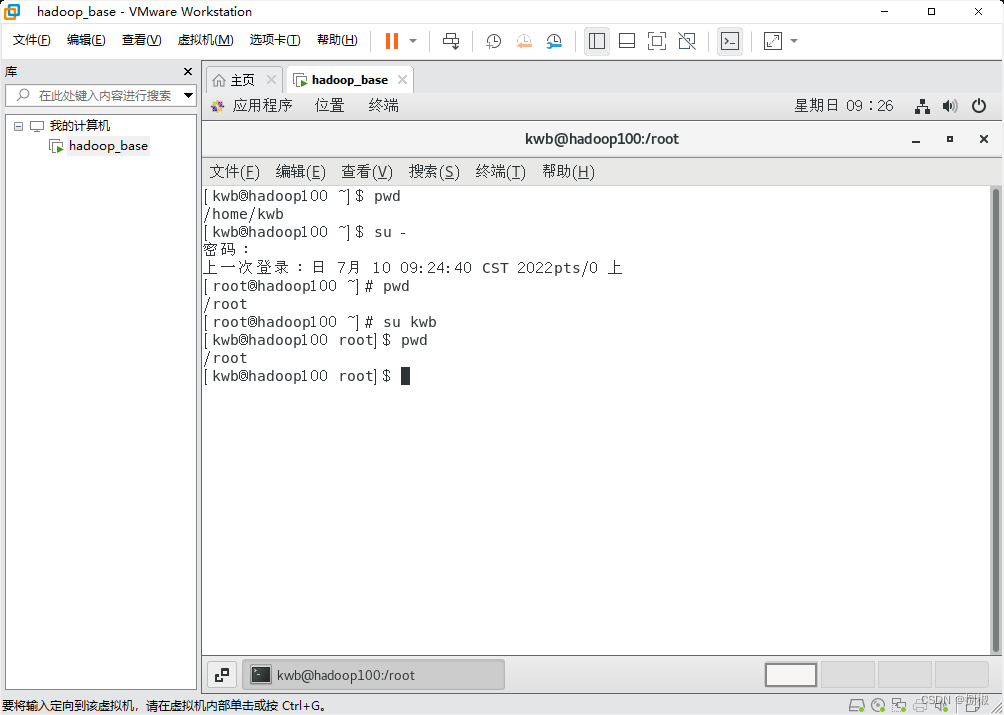Open terminal 终端(T) menu
Image resolution: width=1004 pixels, height=715 pixels.
[x=500, y=172]
